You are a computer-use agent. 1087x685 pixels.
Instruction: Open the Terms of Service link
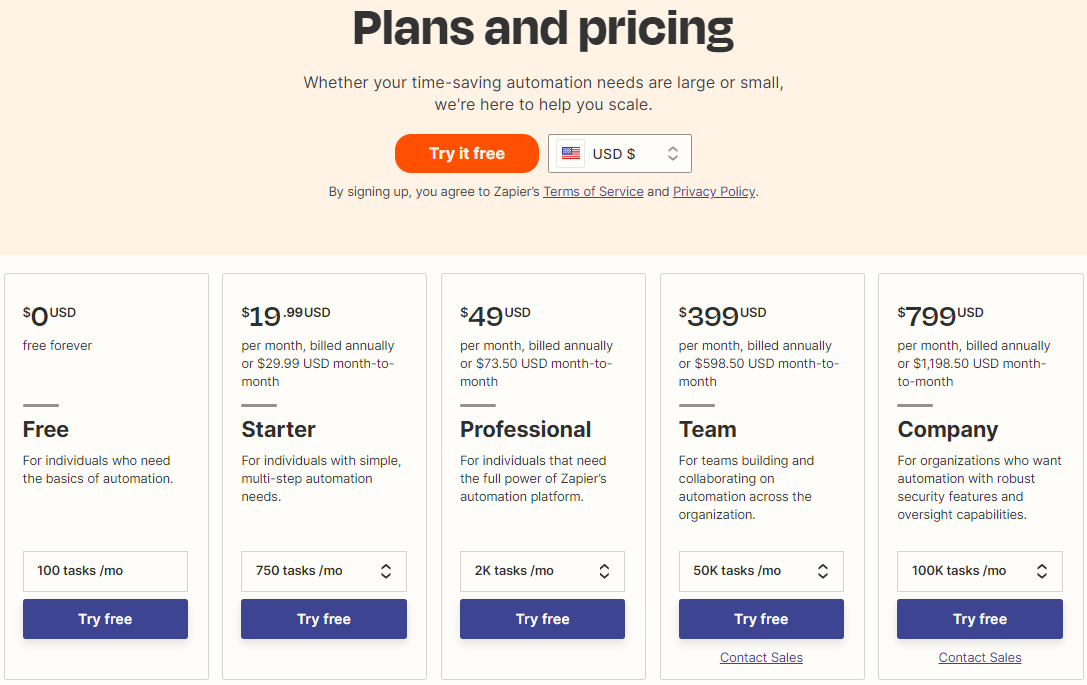click(x=593, y=191)
